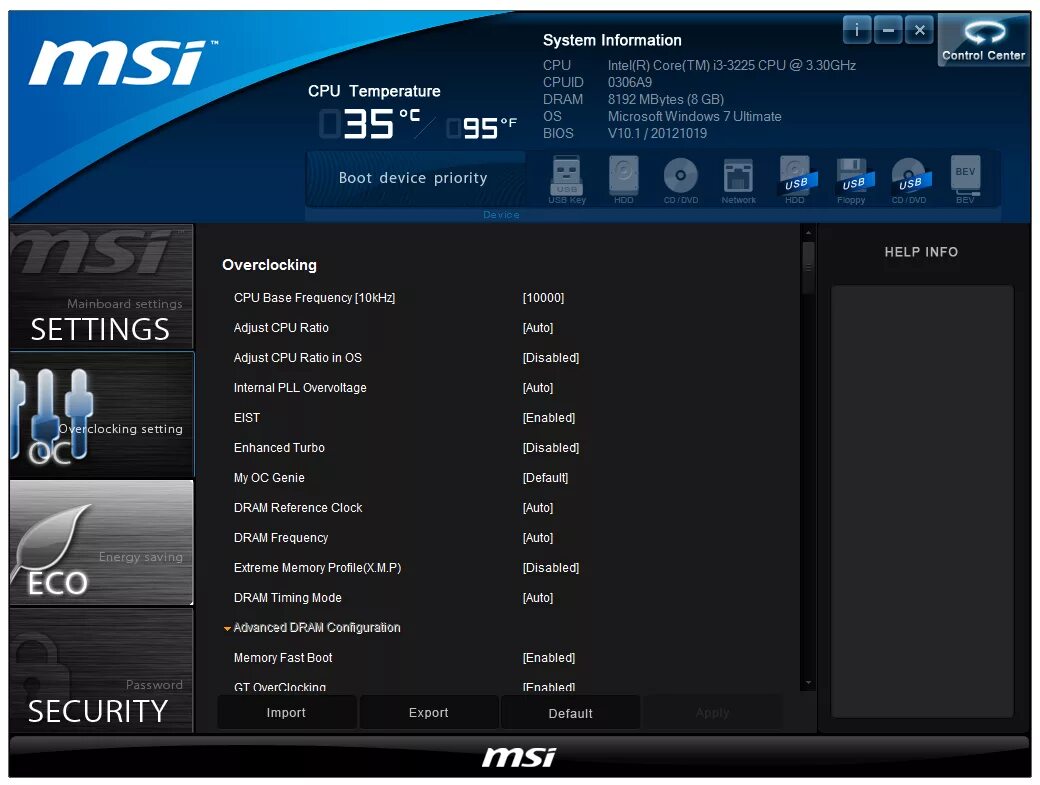This screenshot has width=1040, height=785.
Task: Change Adjust CPU Ratio in OS value
Action: [x=551, y=357]
